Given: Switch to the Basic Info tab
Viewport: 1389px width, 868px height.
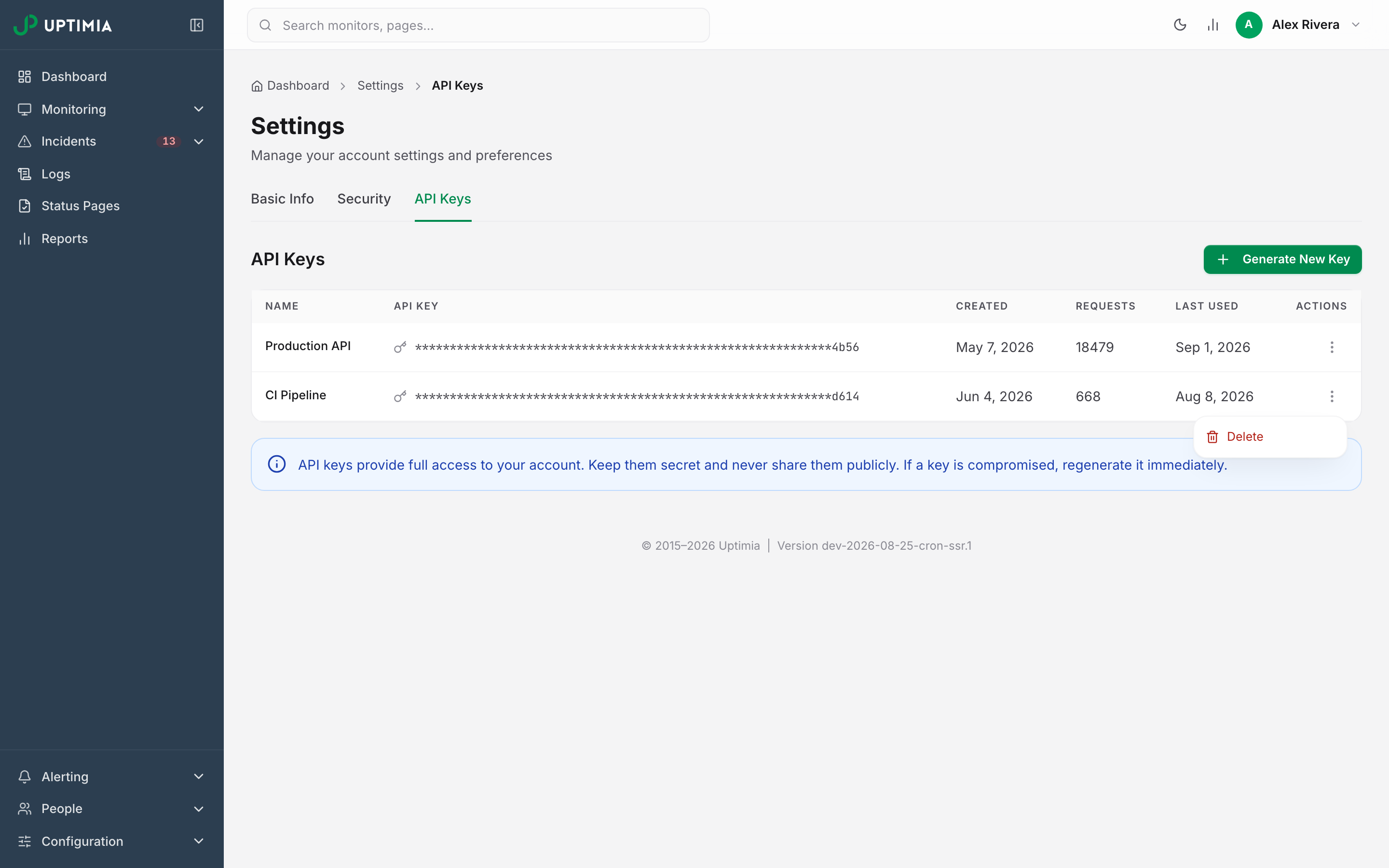Looking at the screenshot, I should 283,199.
